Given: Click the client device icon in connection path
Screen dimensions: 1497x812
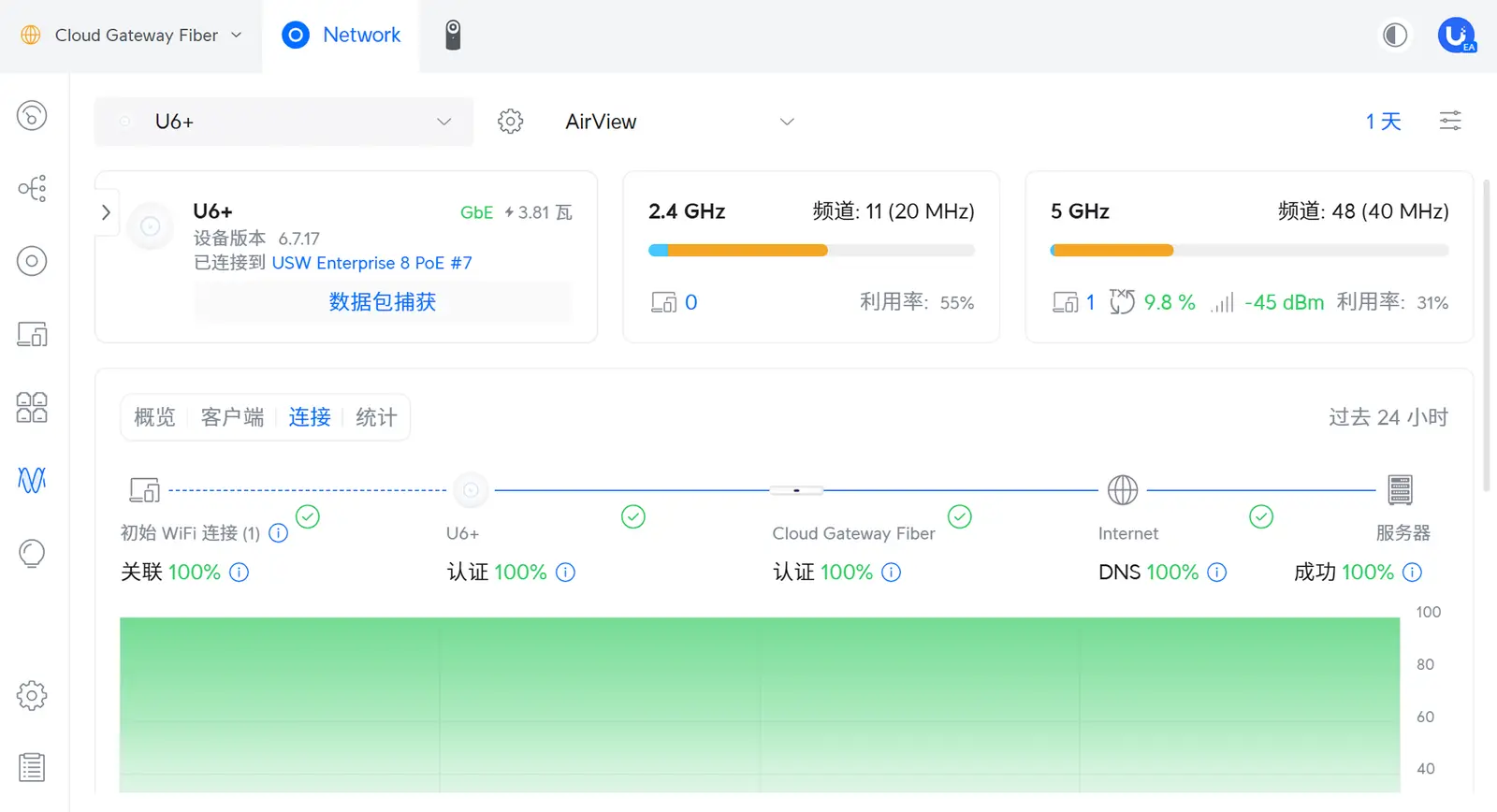Looking at the screenshot, I should tap(144, 489).
